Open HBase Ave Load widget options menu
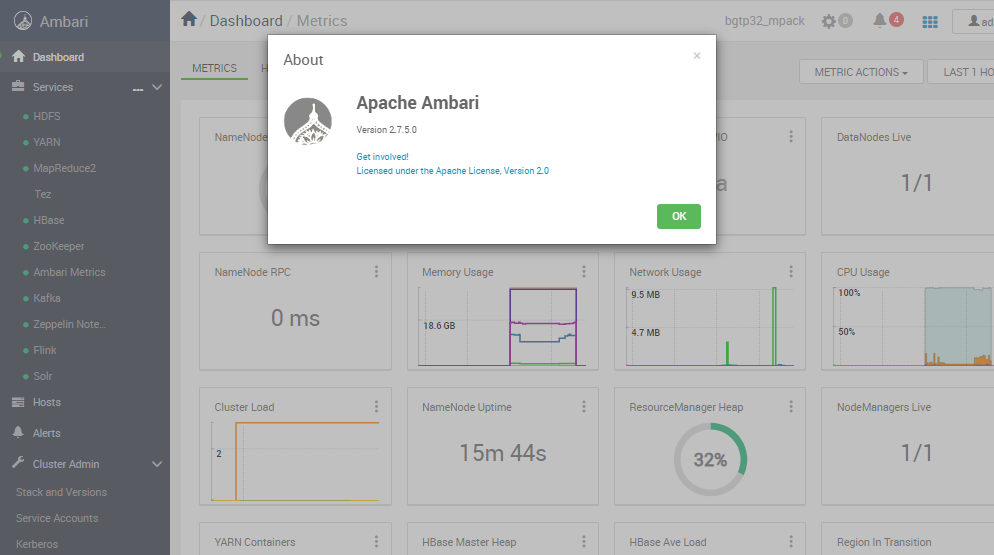The image size is (994, 555). click(791, 542)
